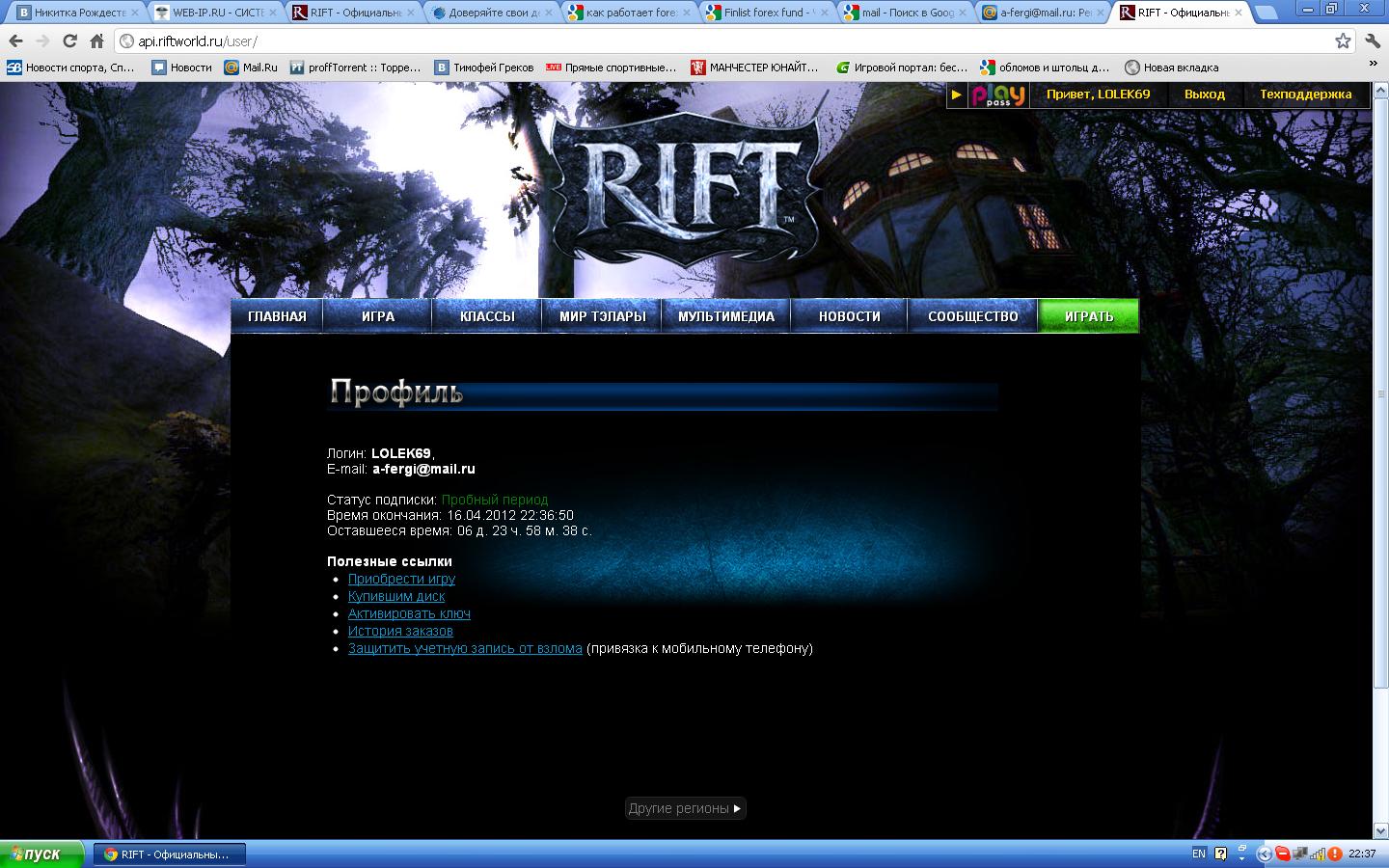Screen dimensions: 1389x868
Task: Expand Другие регионы region selector
Action: [x=685, y=808]
